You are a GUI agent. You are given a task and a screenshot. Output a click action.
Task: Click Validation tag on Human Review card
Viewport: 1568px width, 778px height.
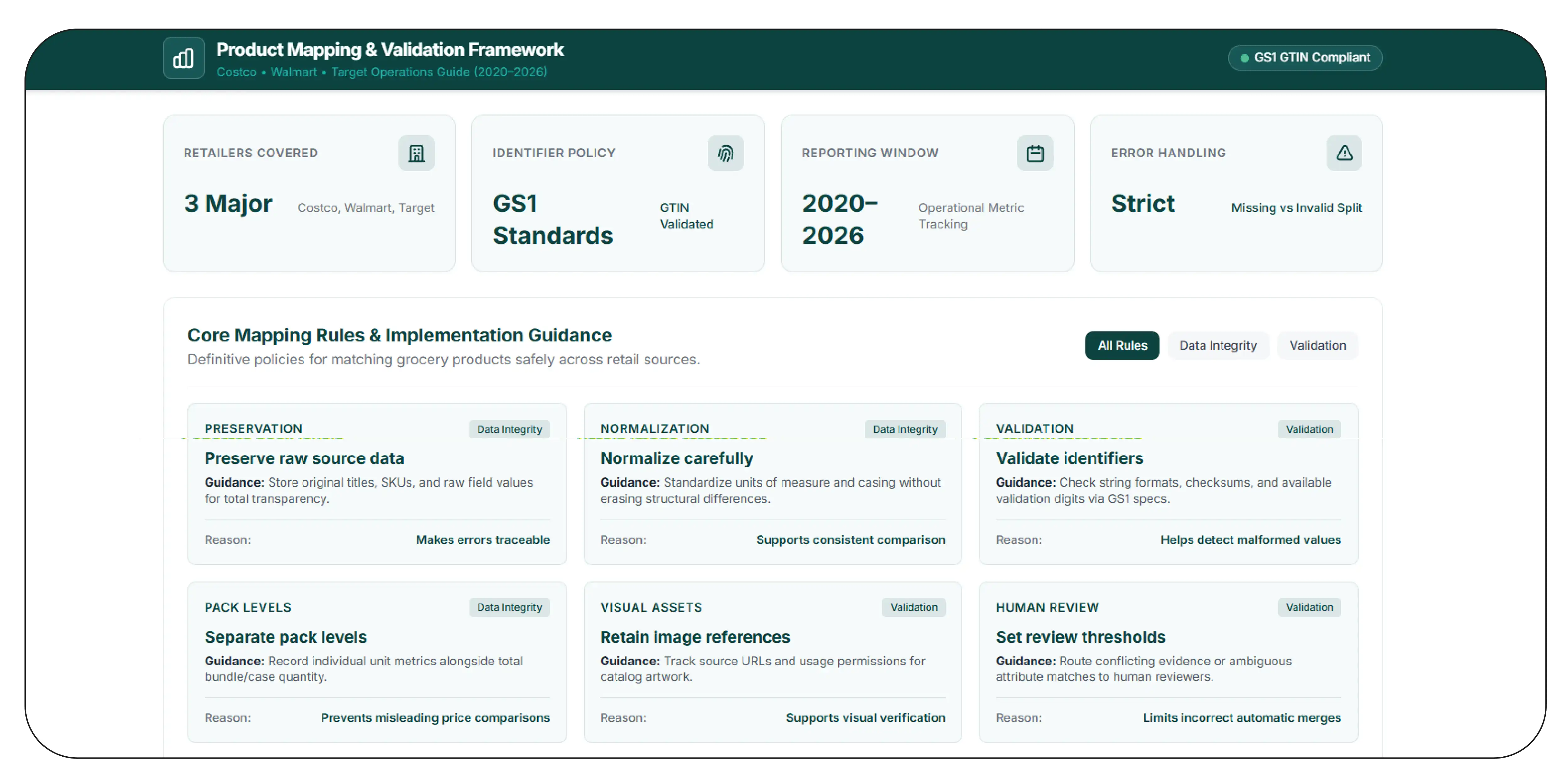1309,607
